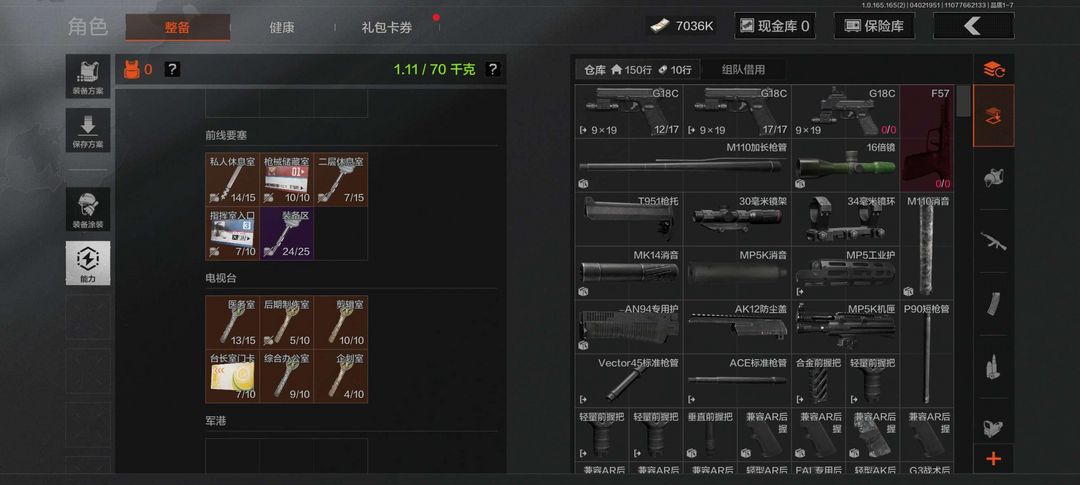Click the orange plus icon in sidebar
Image resolution: width=1080 pixels, height=485 pixels.
tap(993, 459)
